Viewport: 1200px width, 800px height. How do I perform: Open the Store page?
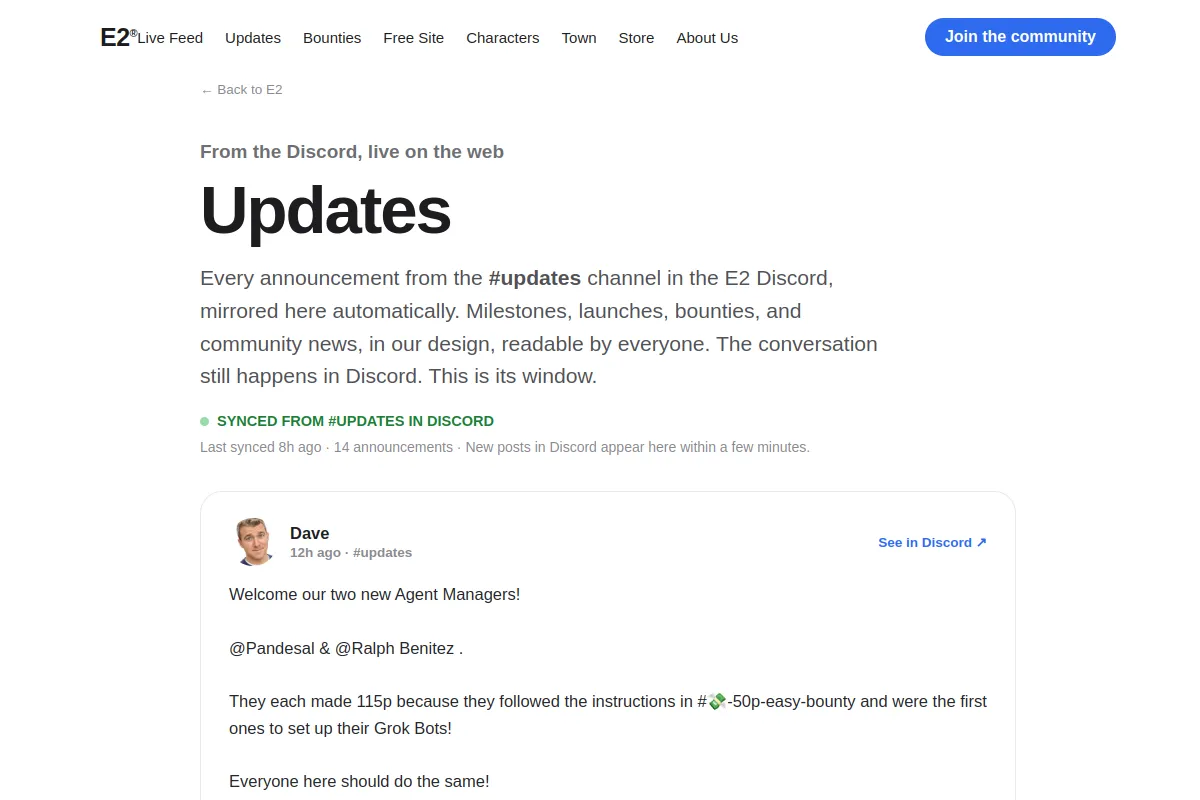(x=636, y=38)
